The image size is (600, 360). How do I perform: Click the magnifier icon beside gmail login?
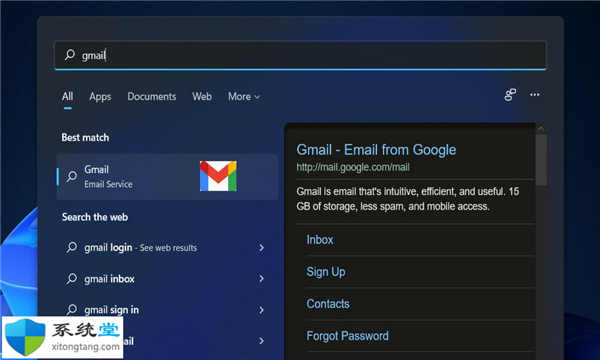tap(72, 247)
